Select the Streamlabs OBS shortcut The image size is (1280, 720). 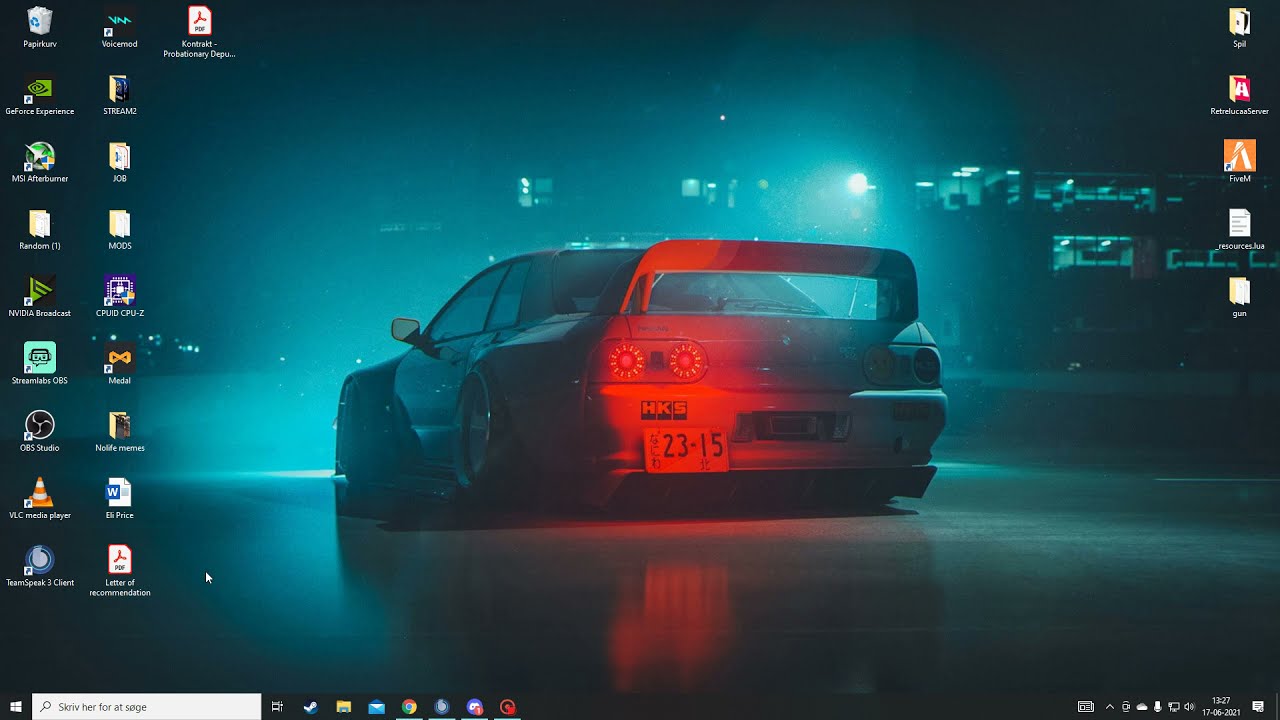point(40,364)
